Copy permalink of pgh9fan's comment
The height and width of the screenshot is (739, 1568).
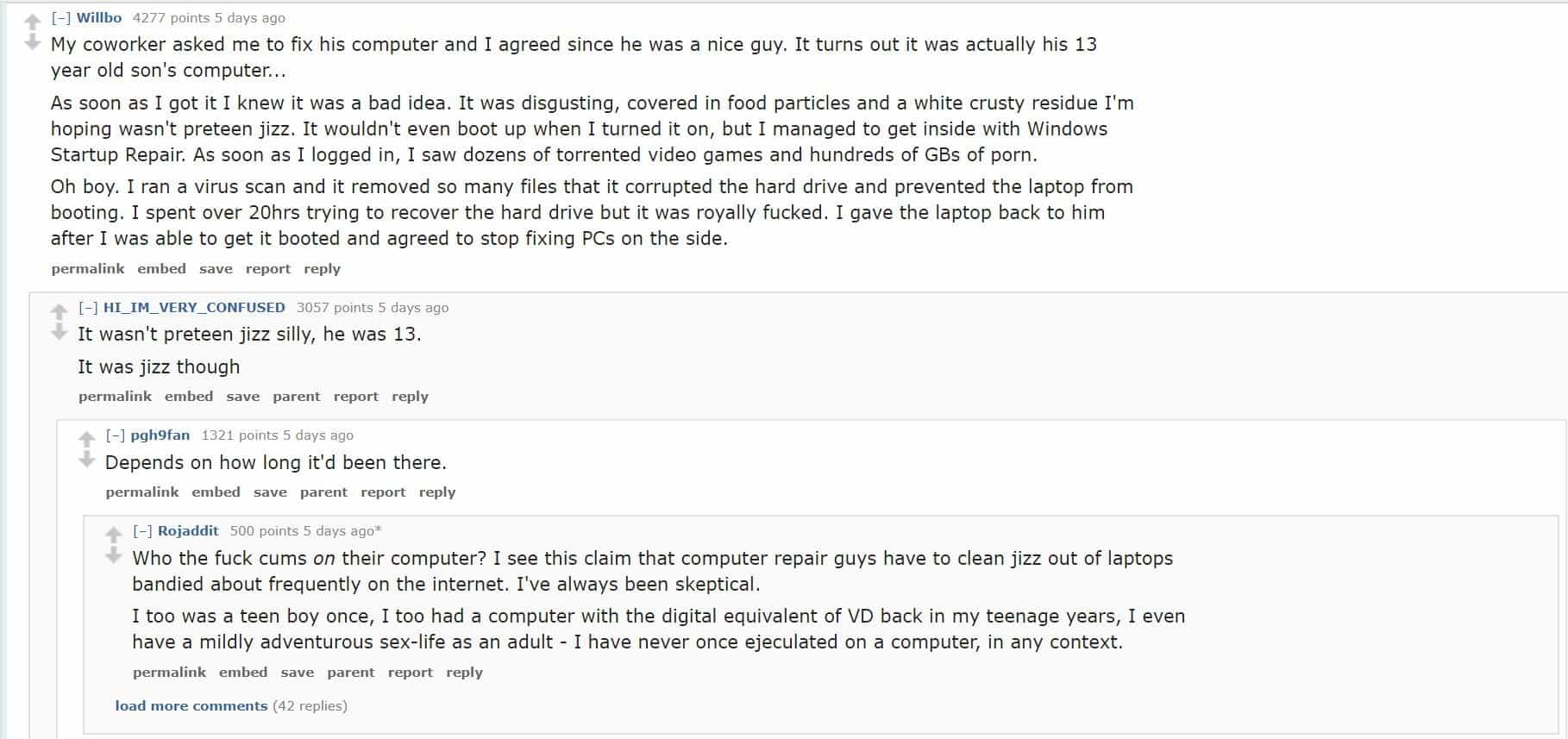click(141, 492)
